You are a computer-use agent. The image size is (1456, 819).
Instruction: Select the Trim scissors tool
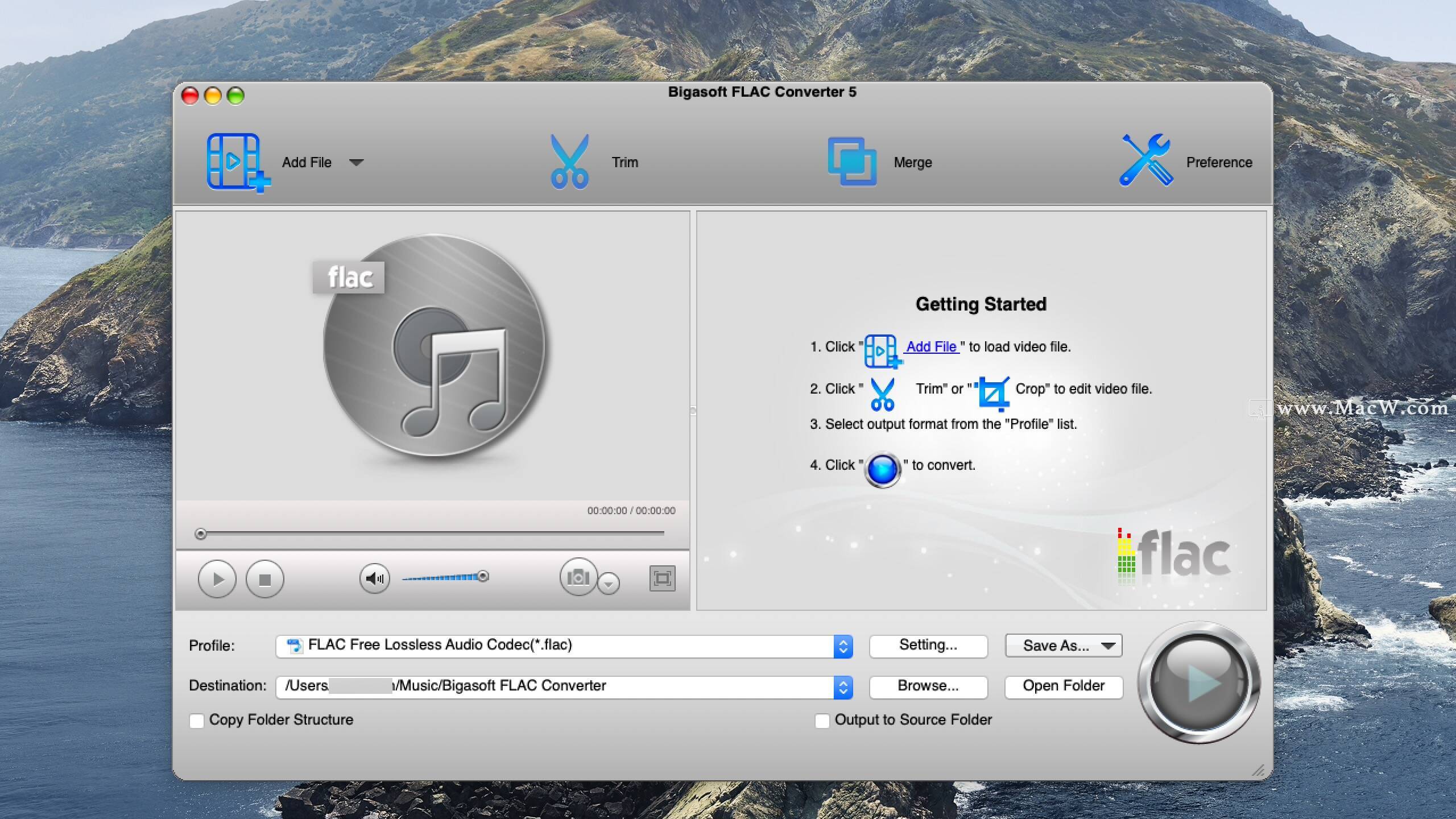pyautogui.click(x=569, y=162)
